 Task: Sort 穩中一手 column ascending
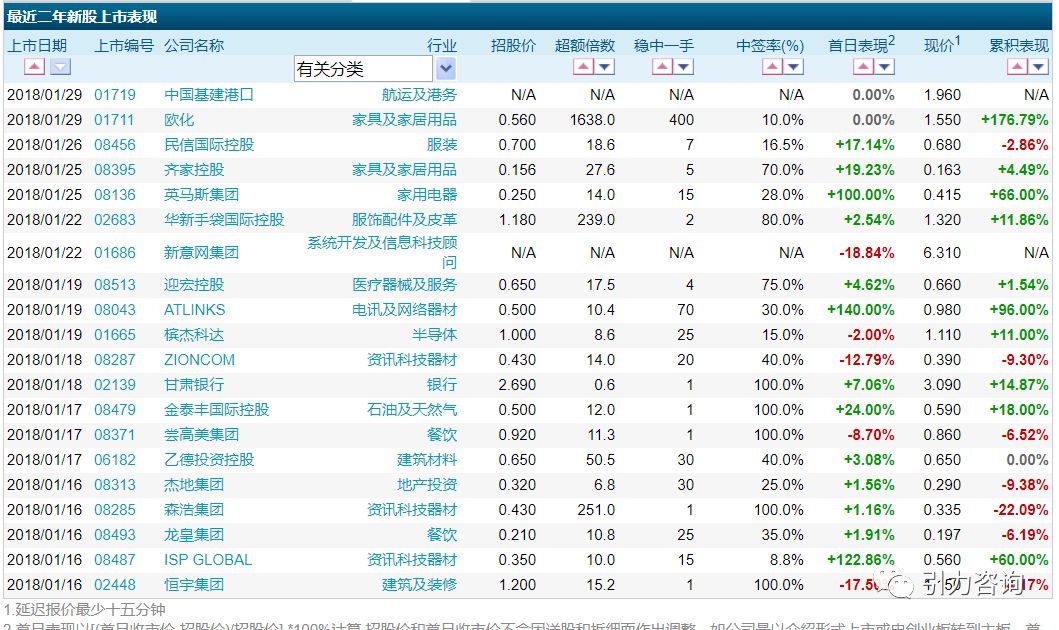coord(662,66)
